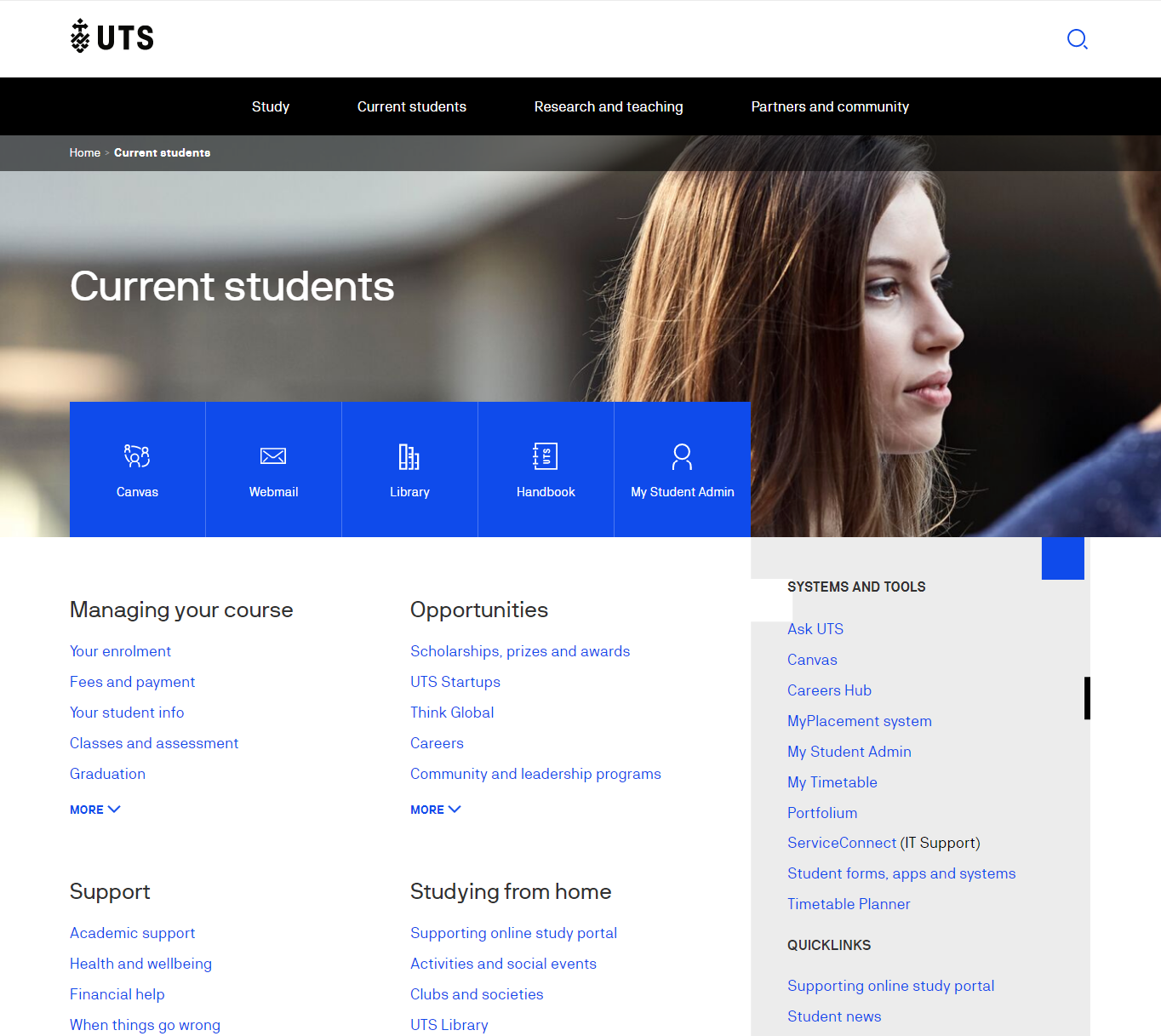Expand MORE under Managing your course
The height and width of the screenshot is (1036, 1161).
[x=95, y=810]
